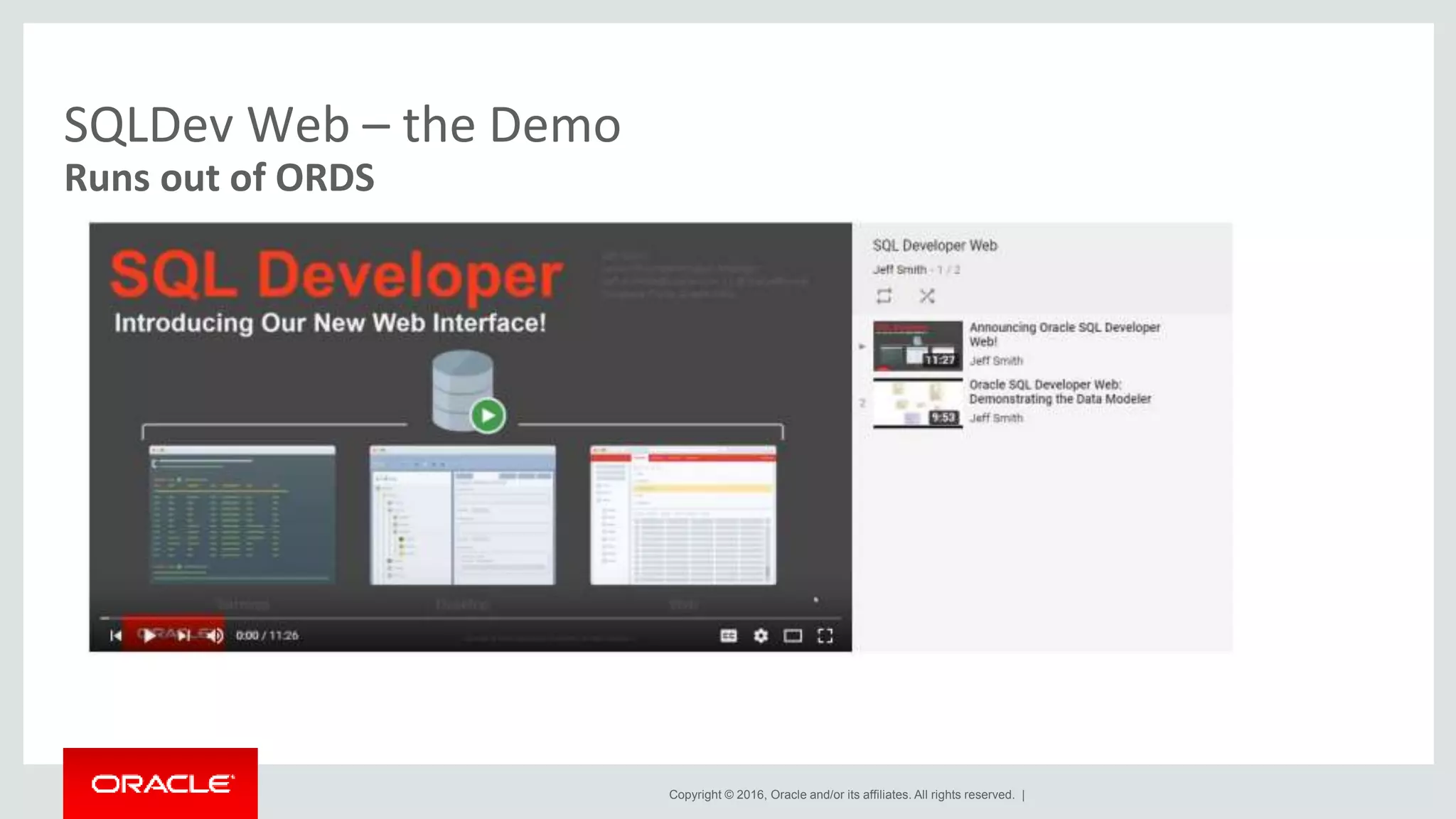
Task: Select 'Announcing Oracle SQL Developer Web!' title
Action: [x=1064, y=334]
